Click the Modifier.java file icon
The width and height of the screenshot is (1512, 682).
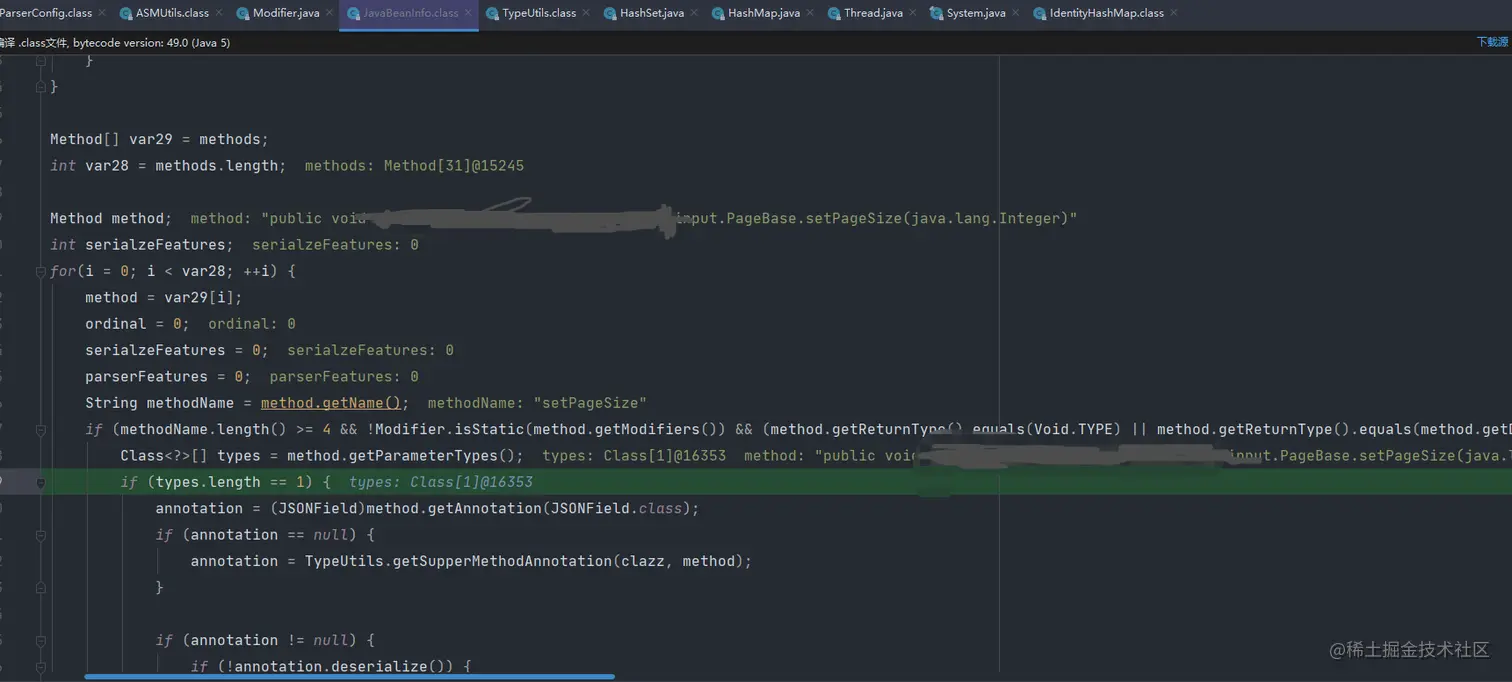tap(243, 13)
